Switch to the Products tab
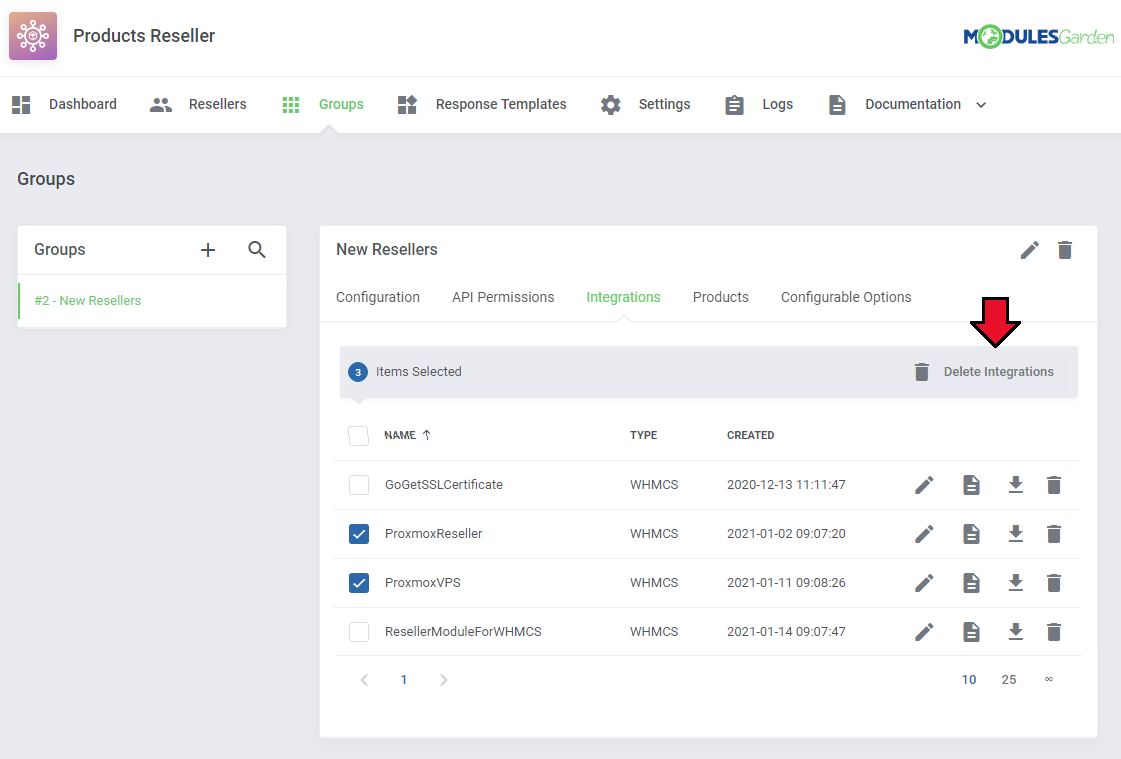 tap(721, 297)
